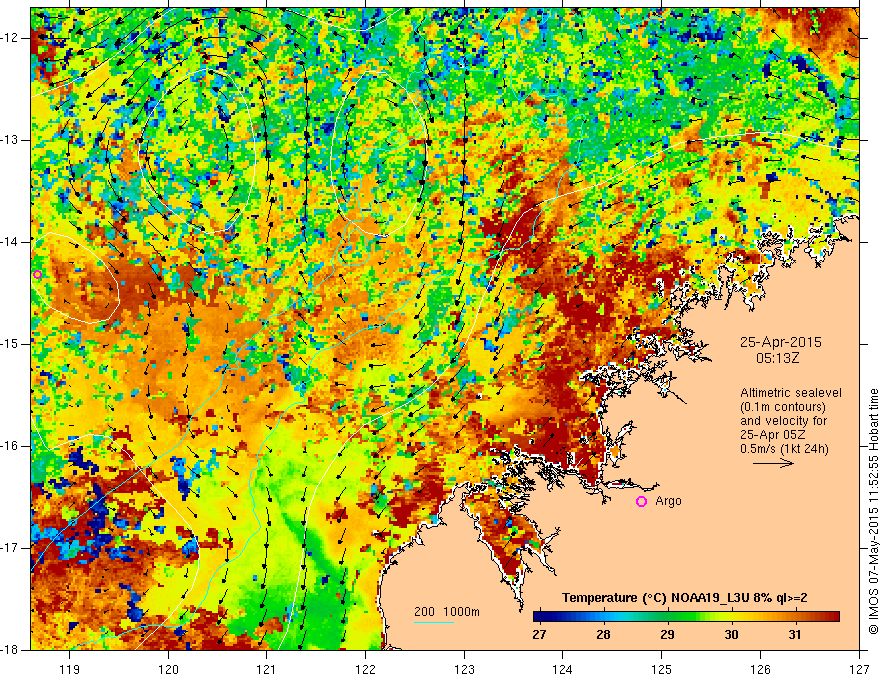
Task: Click the longitude label 119
Action: point(70,669)
